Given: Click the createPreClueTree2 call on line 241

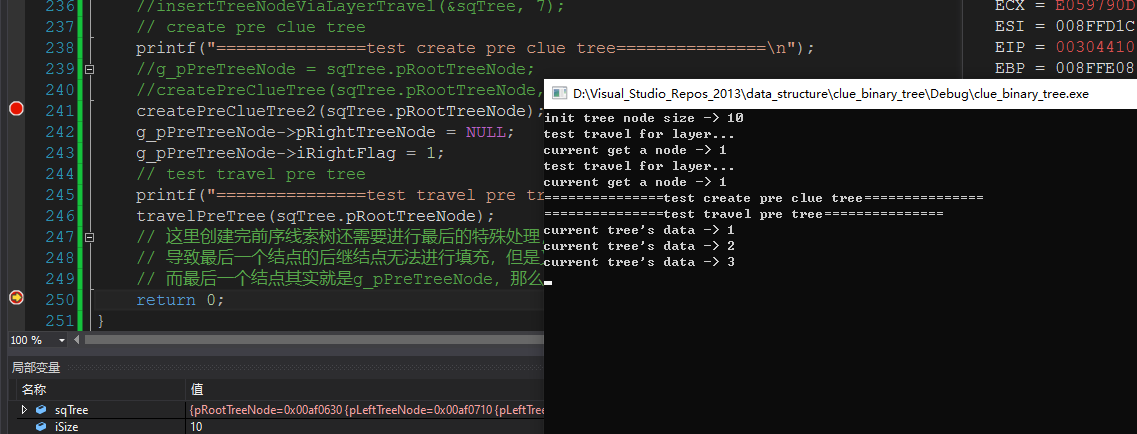Looking at the screenshot, I should (x=339, y=111).
